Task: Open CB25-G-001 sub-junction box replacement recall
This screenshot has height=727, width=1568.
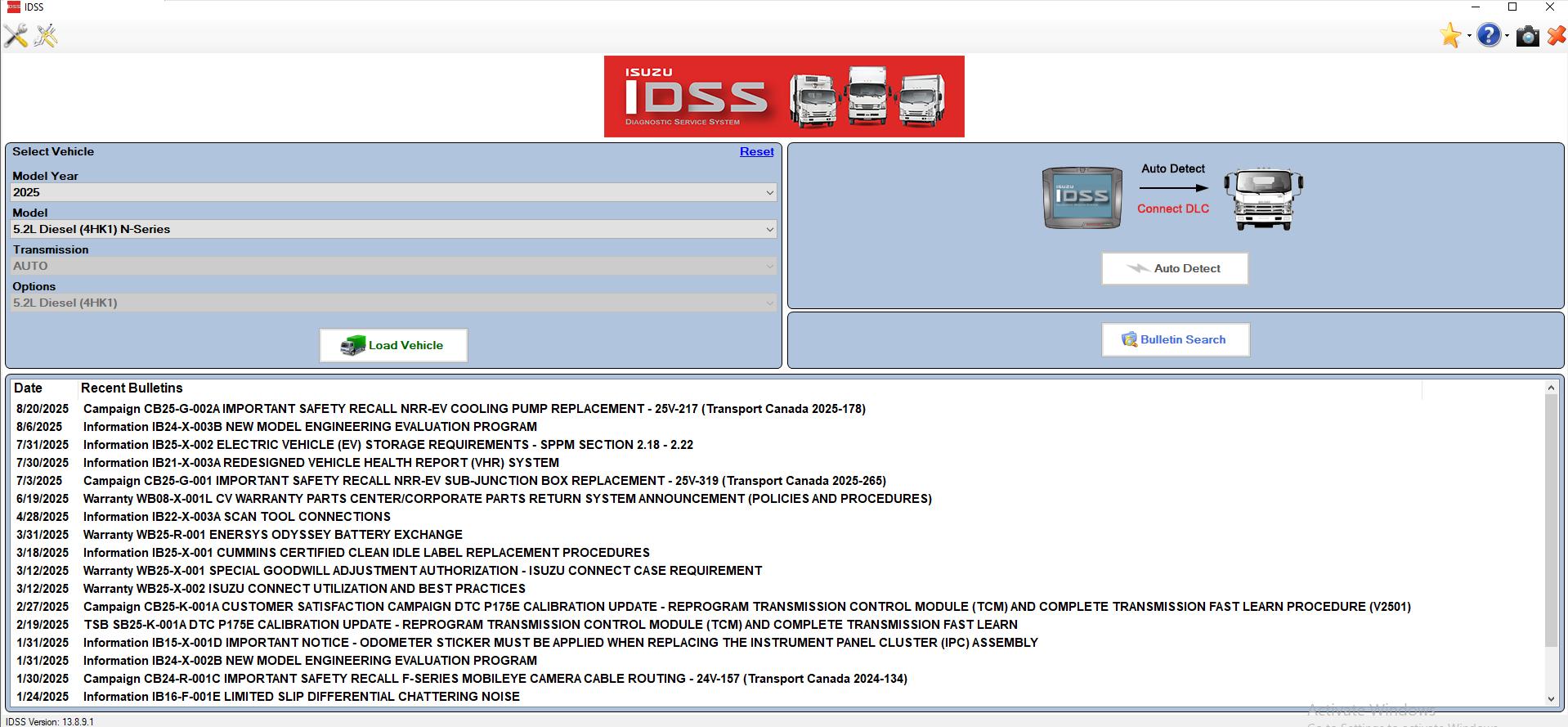Action: [x=485, y=481]
